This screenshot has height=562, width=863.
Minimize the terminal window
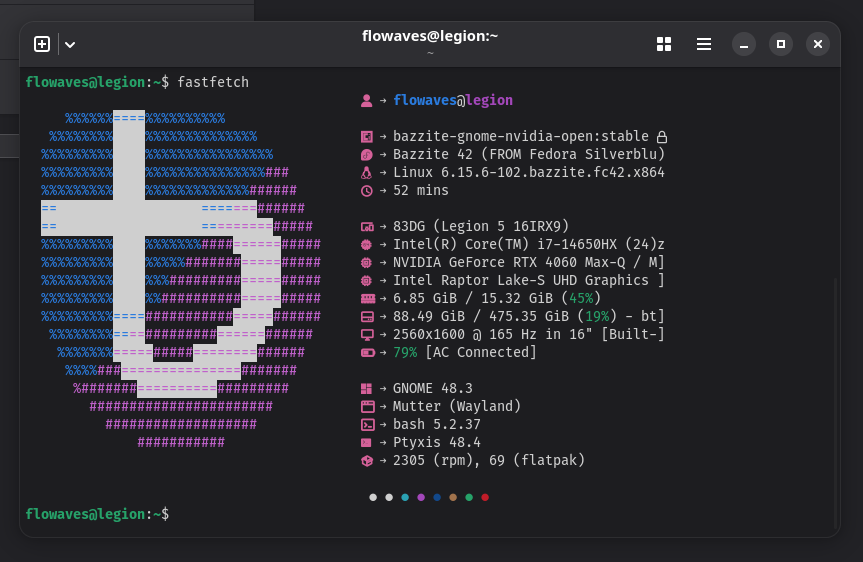(744, 44)
